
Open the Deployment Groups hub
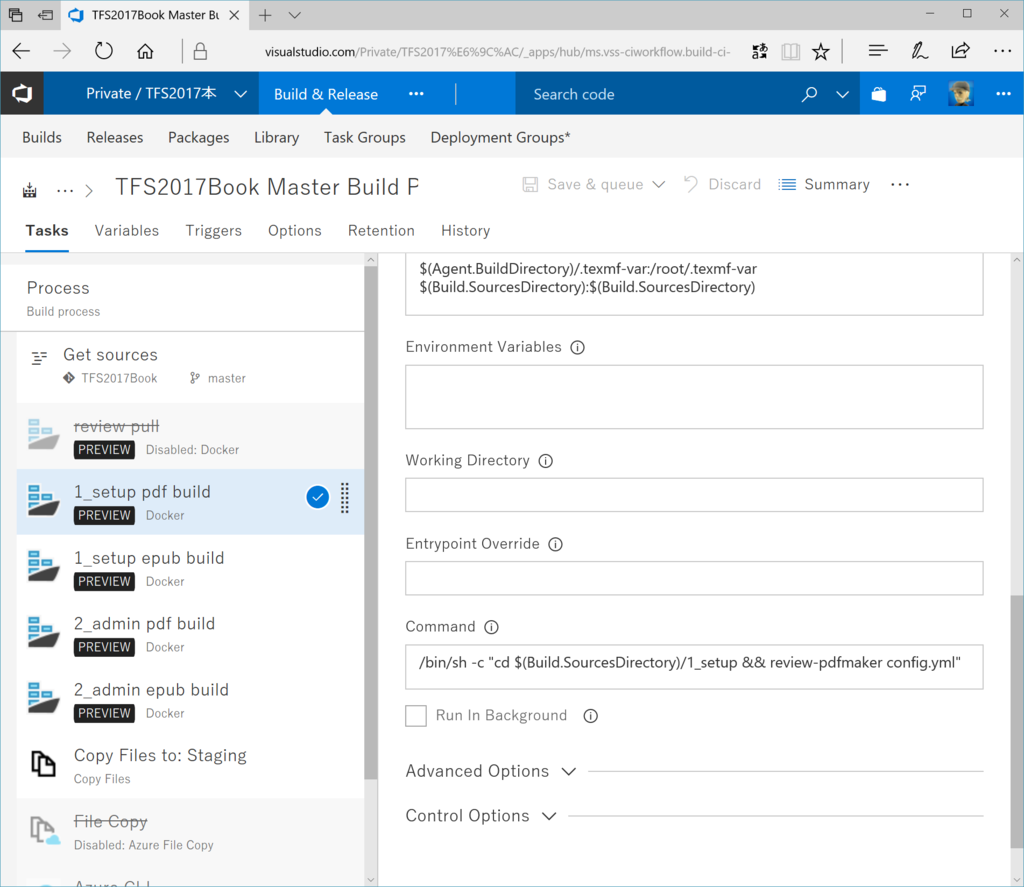click(x=500, y=137)
